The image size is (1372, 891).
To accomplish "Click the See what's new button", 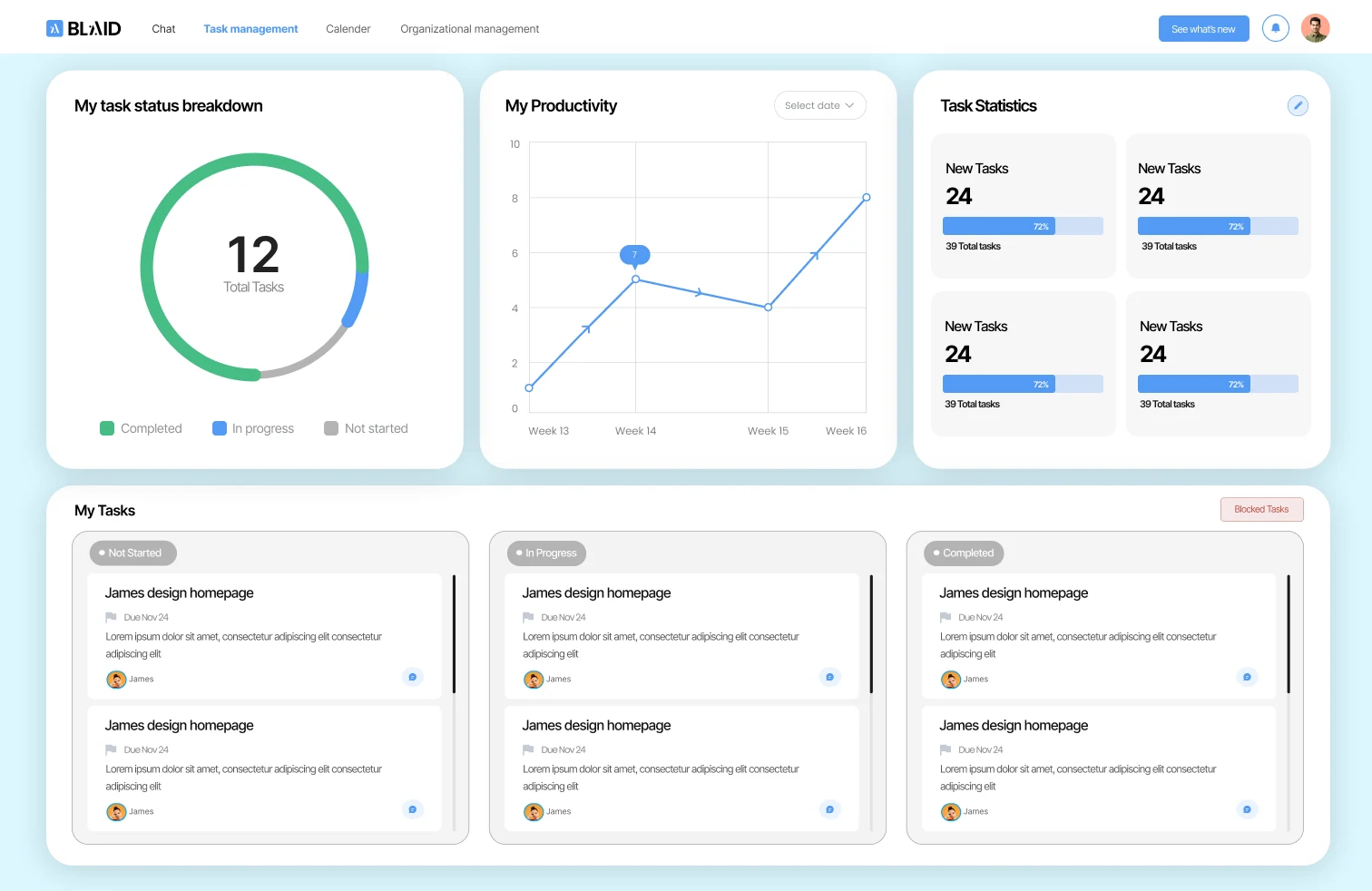I will click(x=1203, y=28).
